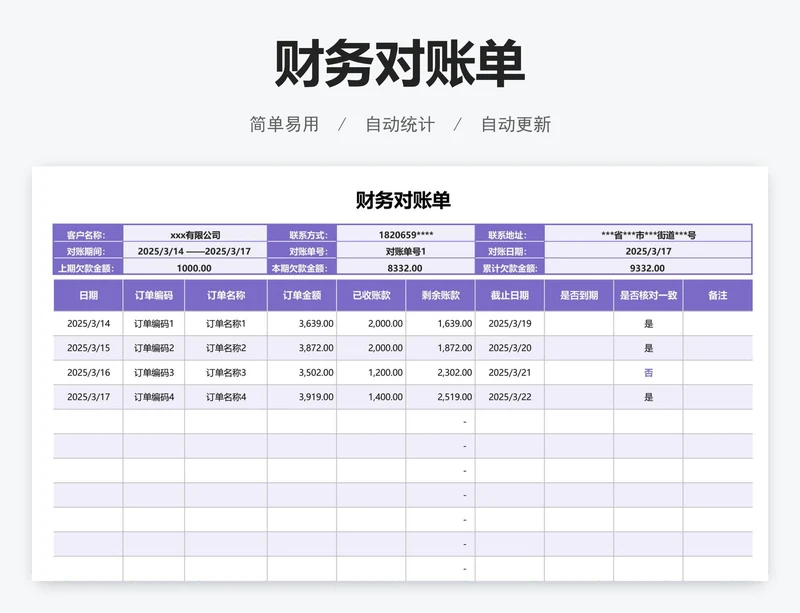The width and height of the screenshot is (800, 613).
Task: Click the remaining amount 2,302.00
Action: point(440,373)
